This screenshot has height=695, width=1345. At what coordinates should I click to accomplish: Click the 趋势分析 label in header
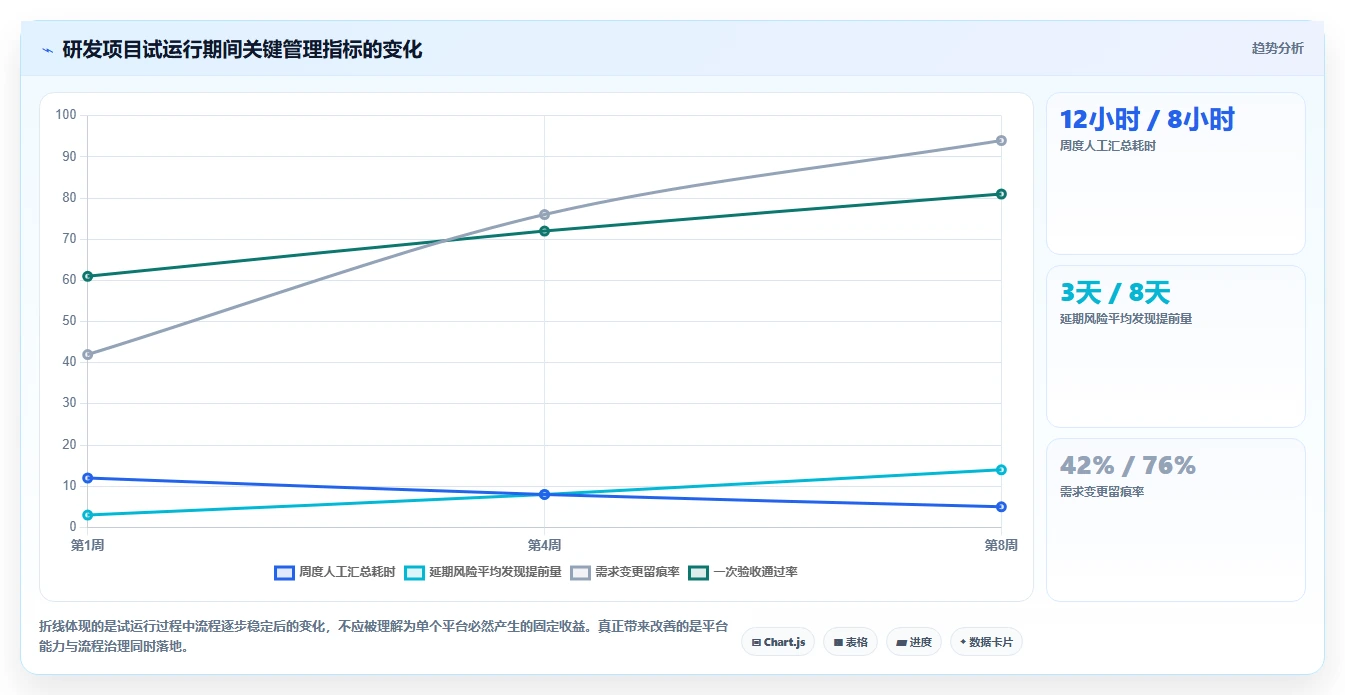(x=1277, y=48)
